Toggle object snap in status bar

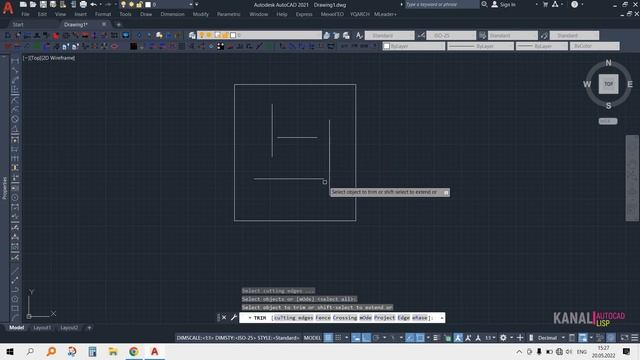(x=420, y=338)
